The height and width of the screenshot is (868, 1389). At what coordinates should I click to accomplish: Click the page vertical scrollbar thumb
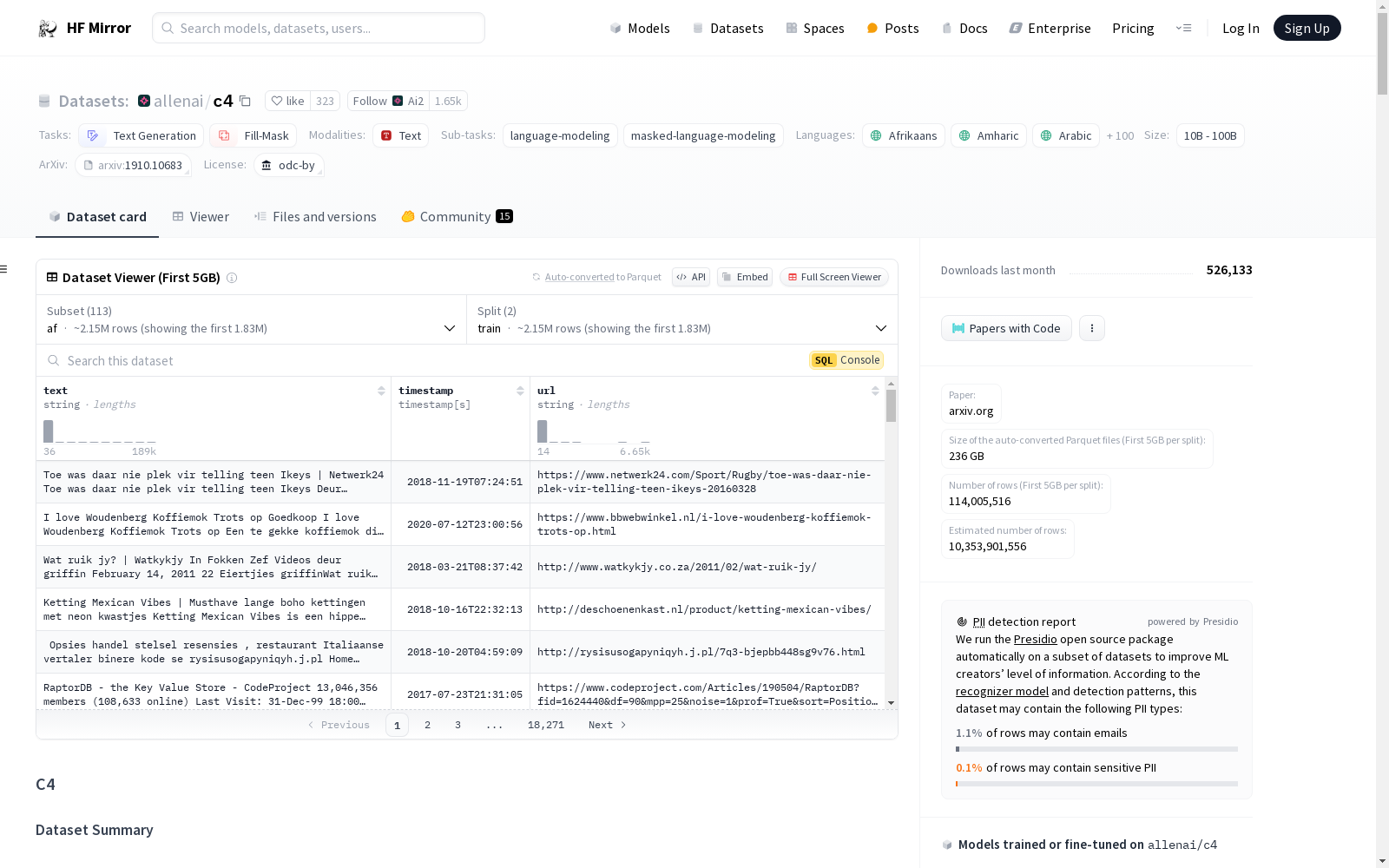[1382, 52]
